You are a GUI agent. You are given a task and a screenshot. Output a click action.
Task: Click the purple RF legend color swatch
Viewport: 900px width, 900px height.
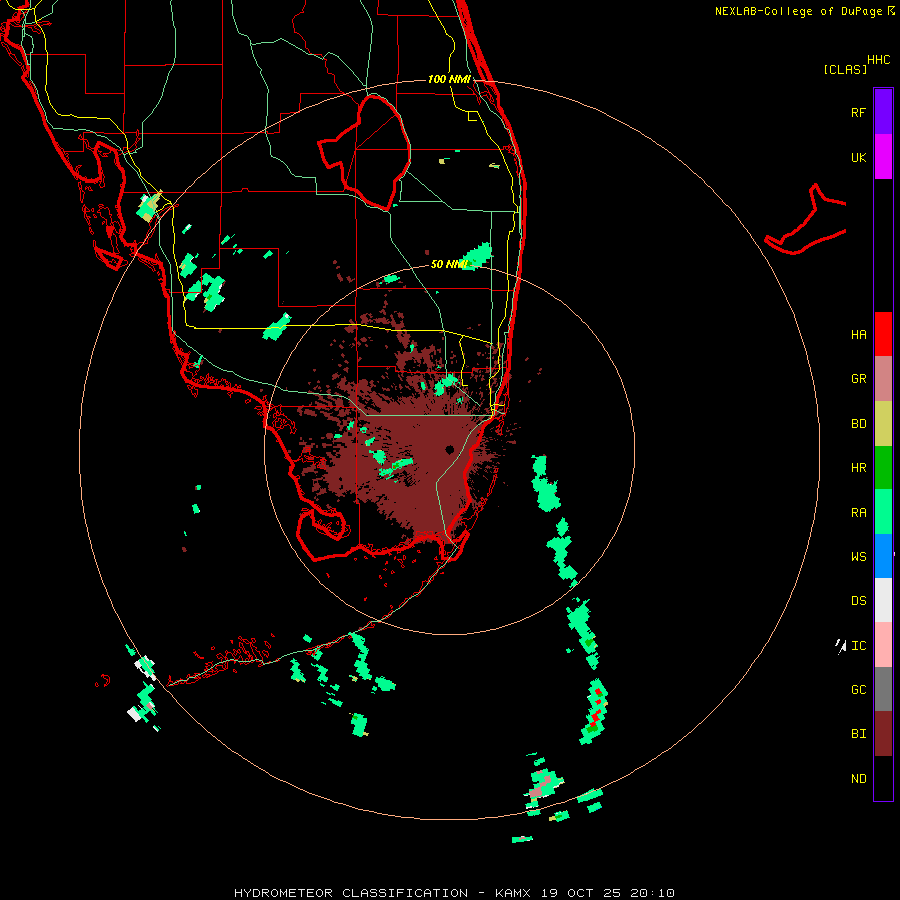point(883,112)
